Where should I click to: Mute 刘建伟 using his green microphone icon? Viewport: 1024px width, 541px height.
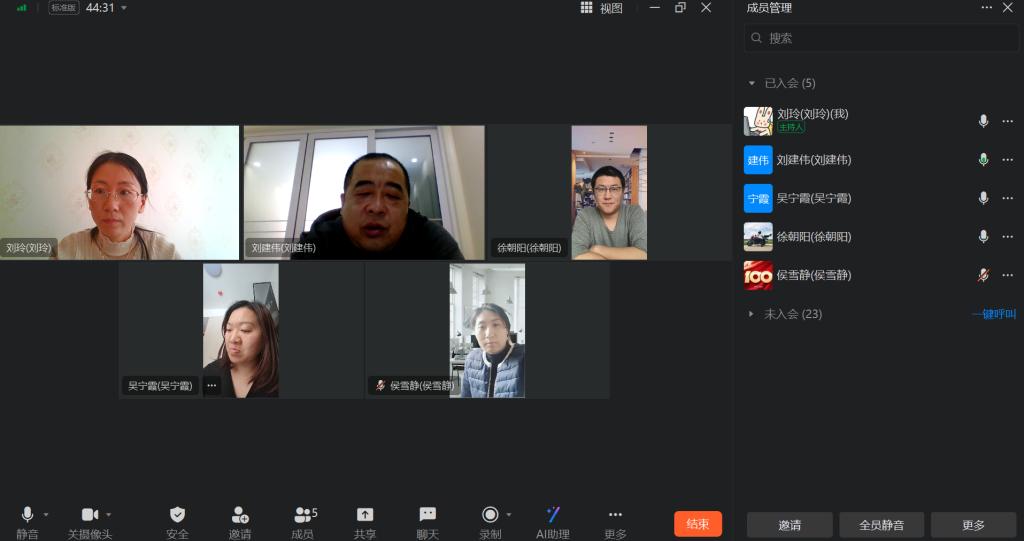tap(983, 160)
